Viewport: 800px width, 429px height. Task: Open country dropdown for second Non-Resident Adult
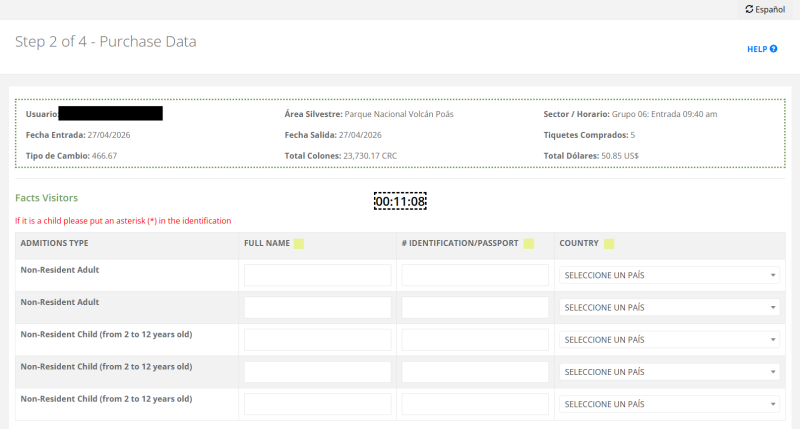669,308
